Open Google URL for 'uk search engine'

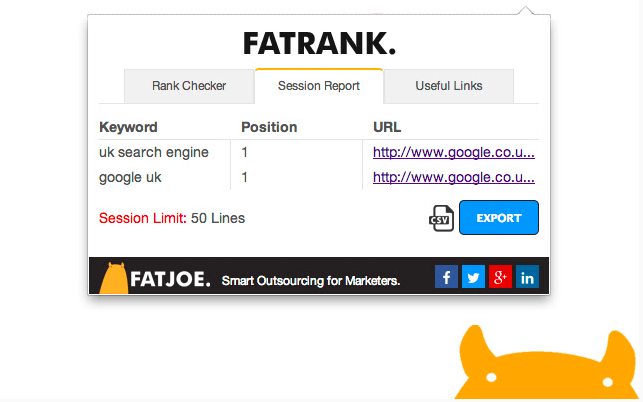454,153
